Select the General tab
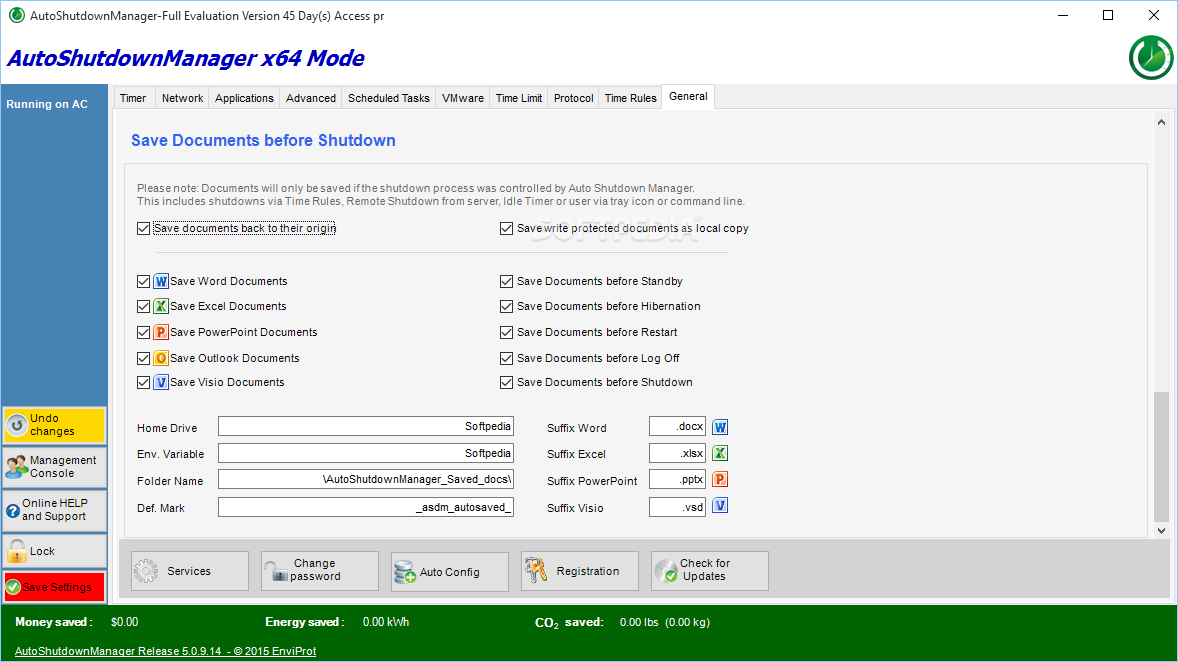The image size is (1178, 662). (x=688, y=97)
